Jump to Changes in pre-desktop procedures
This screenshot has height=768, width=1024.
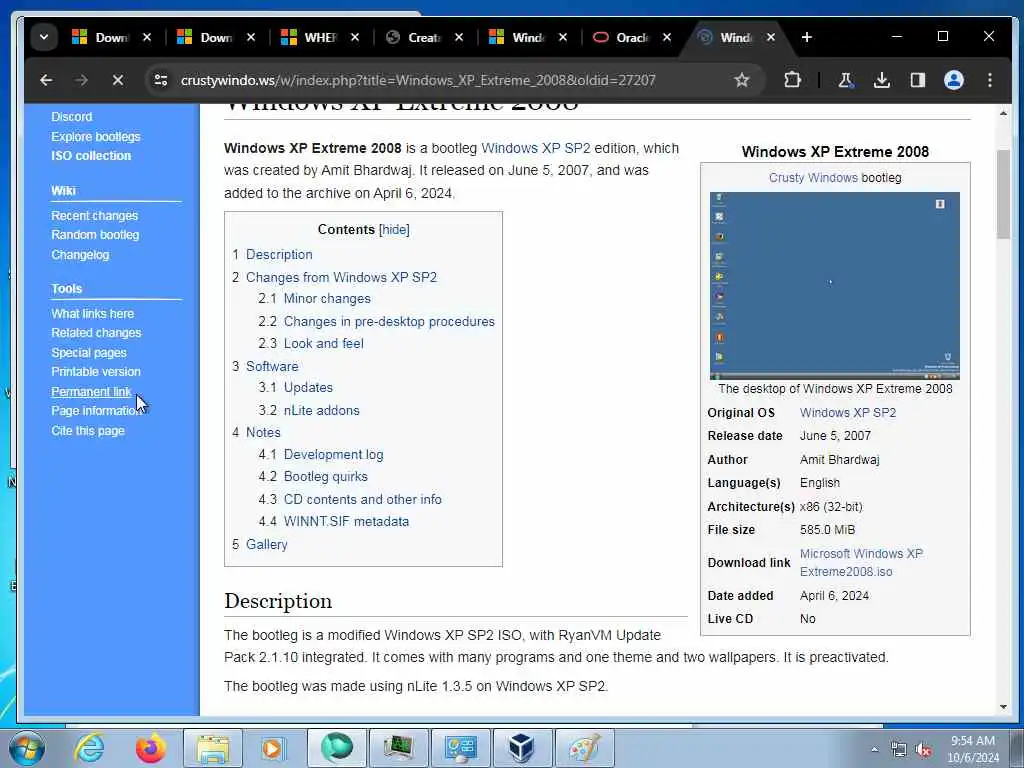click(x=389, y=321)
